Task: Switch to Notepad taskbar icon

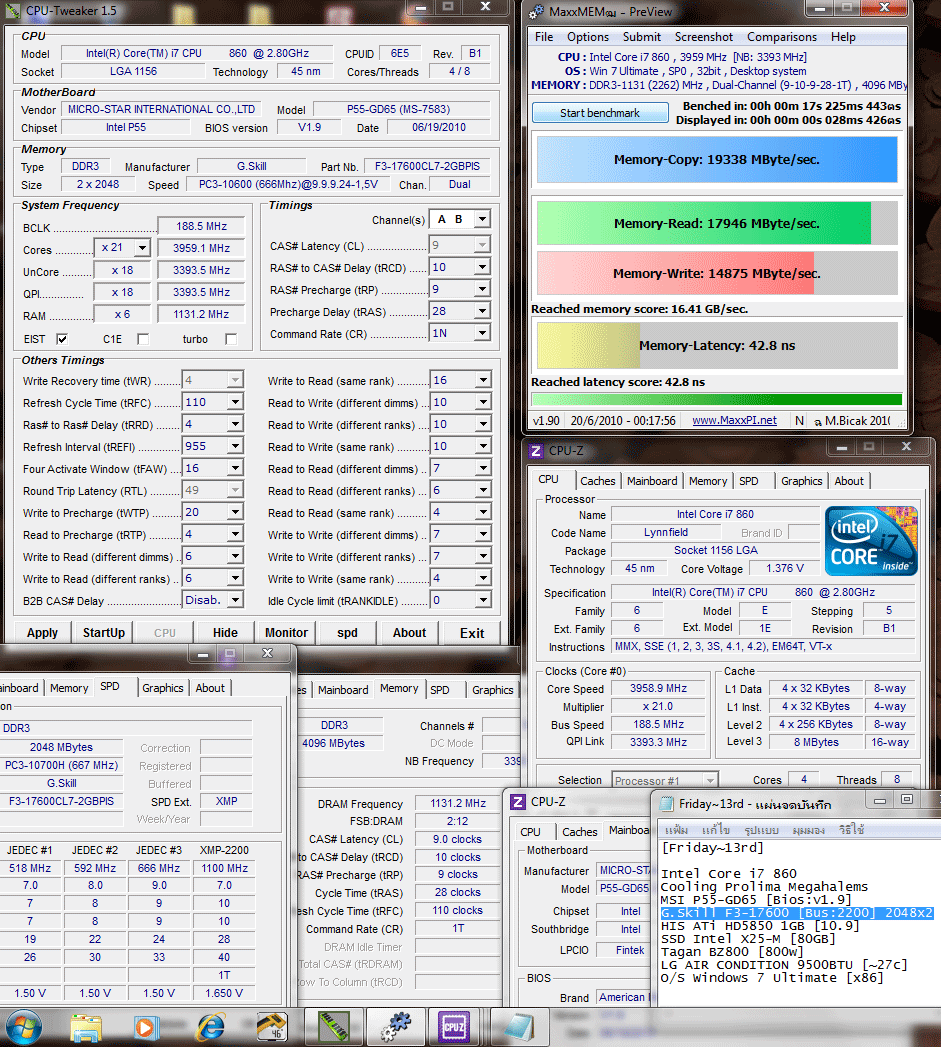Action: point(520,1027)
